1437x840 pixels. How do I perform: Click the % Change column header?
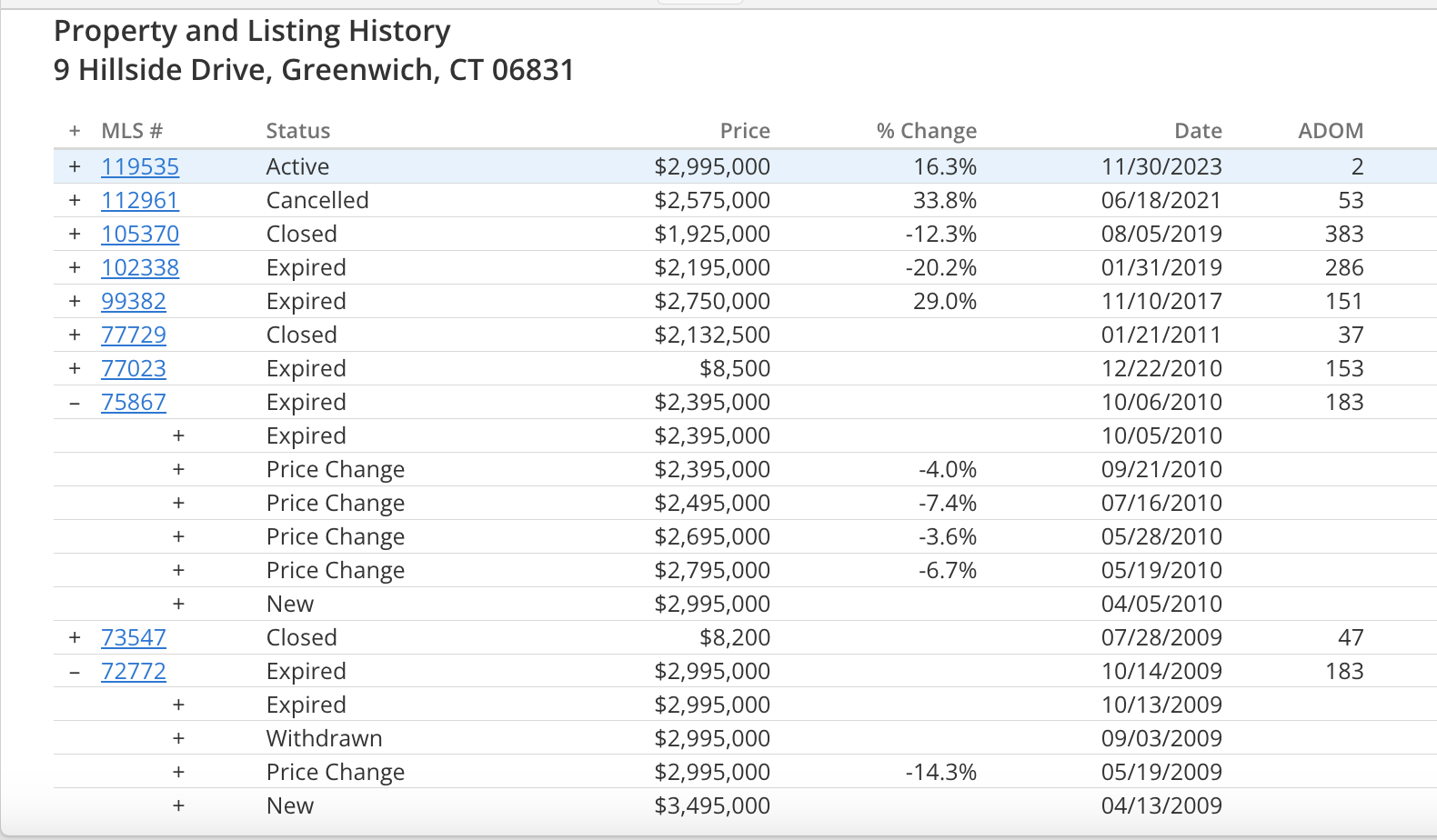coord(927,131)
